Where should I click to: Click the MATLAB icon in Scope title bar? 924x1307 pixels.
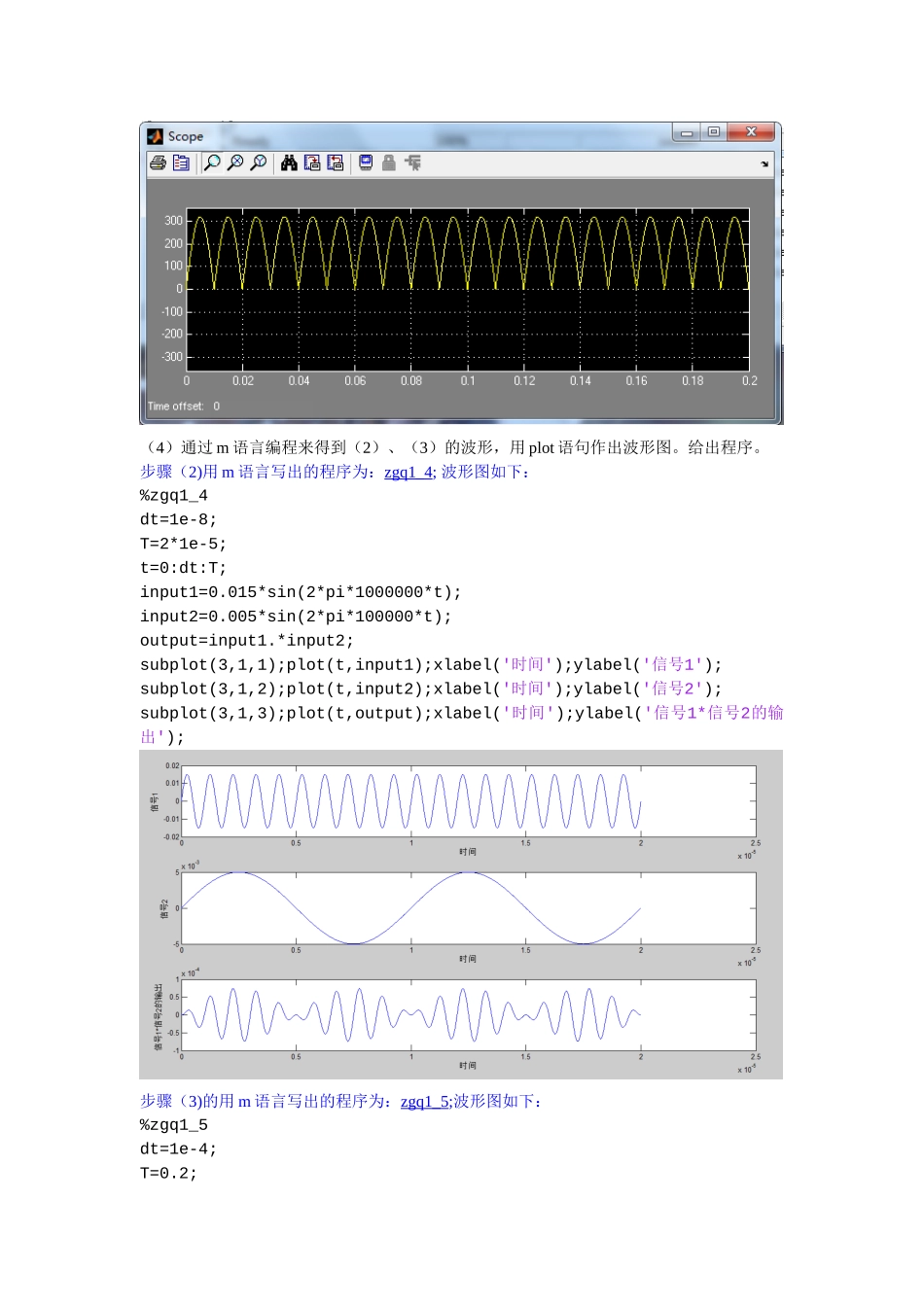[156, 136]
